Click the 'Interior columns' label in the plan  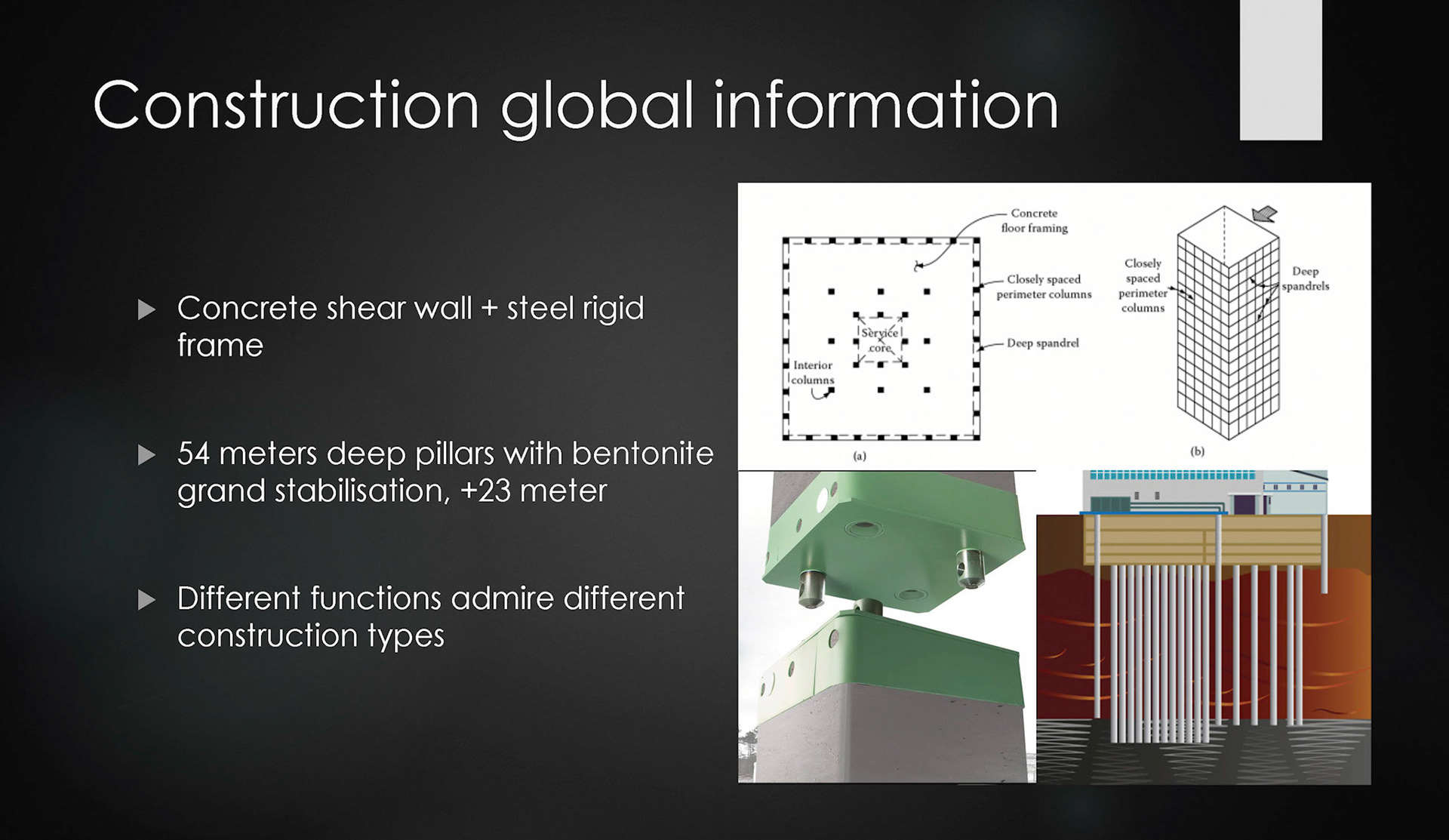[813, 372]
